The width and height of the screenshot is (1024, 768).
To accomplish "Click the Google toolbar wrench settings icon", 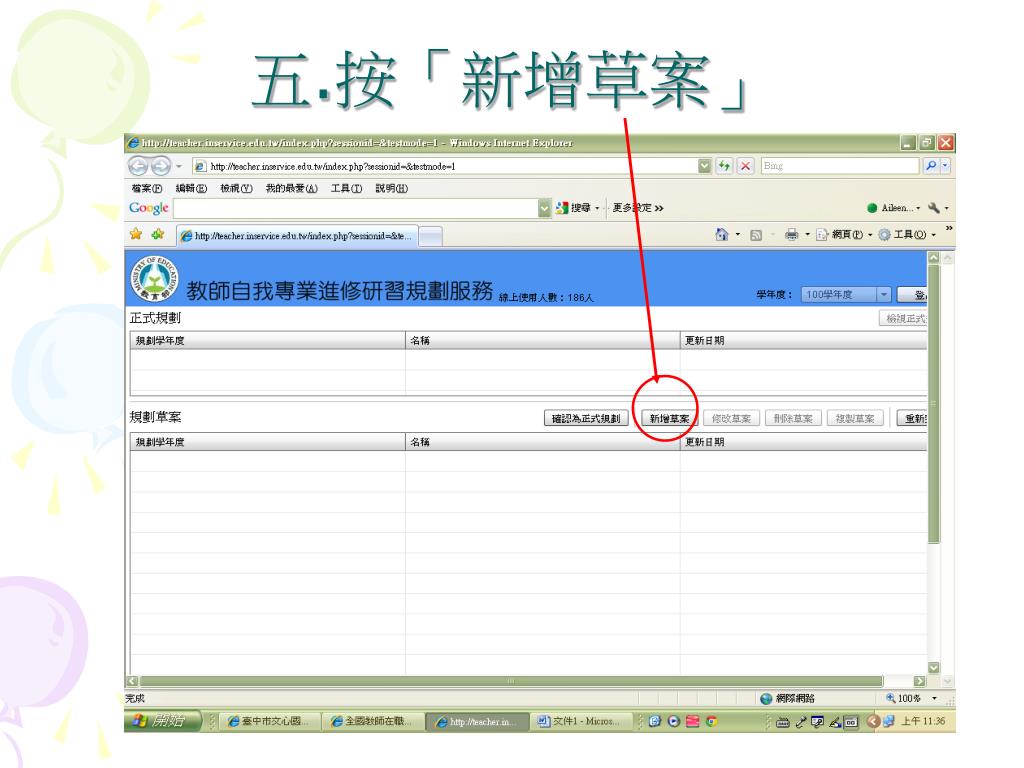I will (x=934, y=208).
